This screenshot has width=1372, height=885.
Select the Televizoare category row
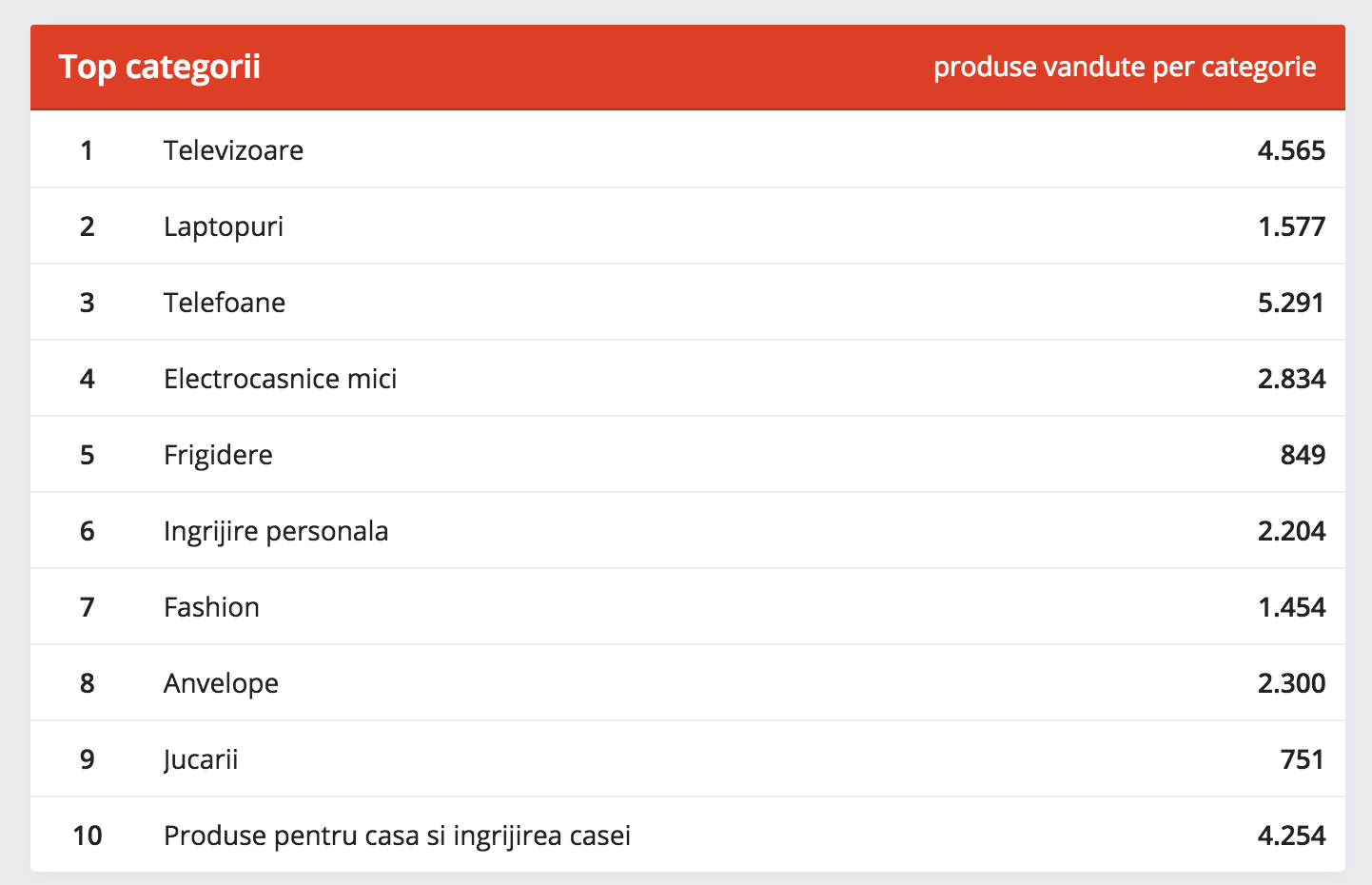[x=233, y=150]
